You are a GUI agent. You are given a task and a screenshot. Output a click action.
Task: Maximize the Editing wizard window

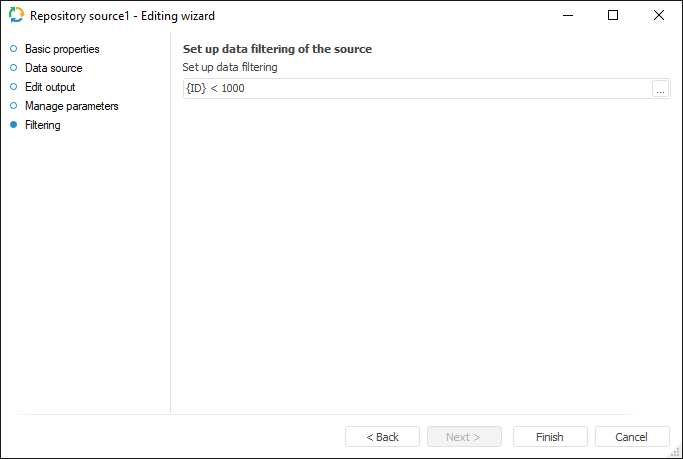(613, 16)
